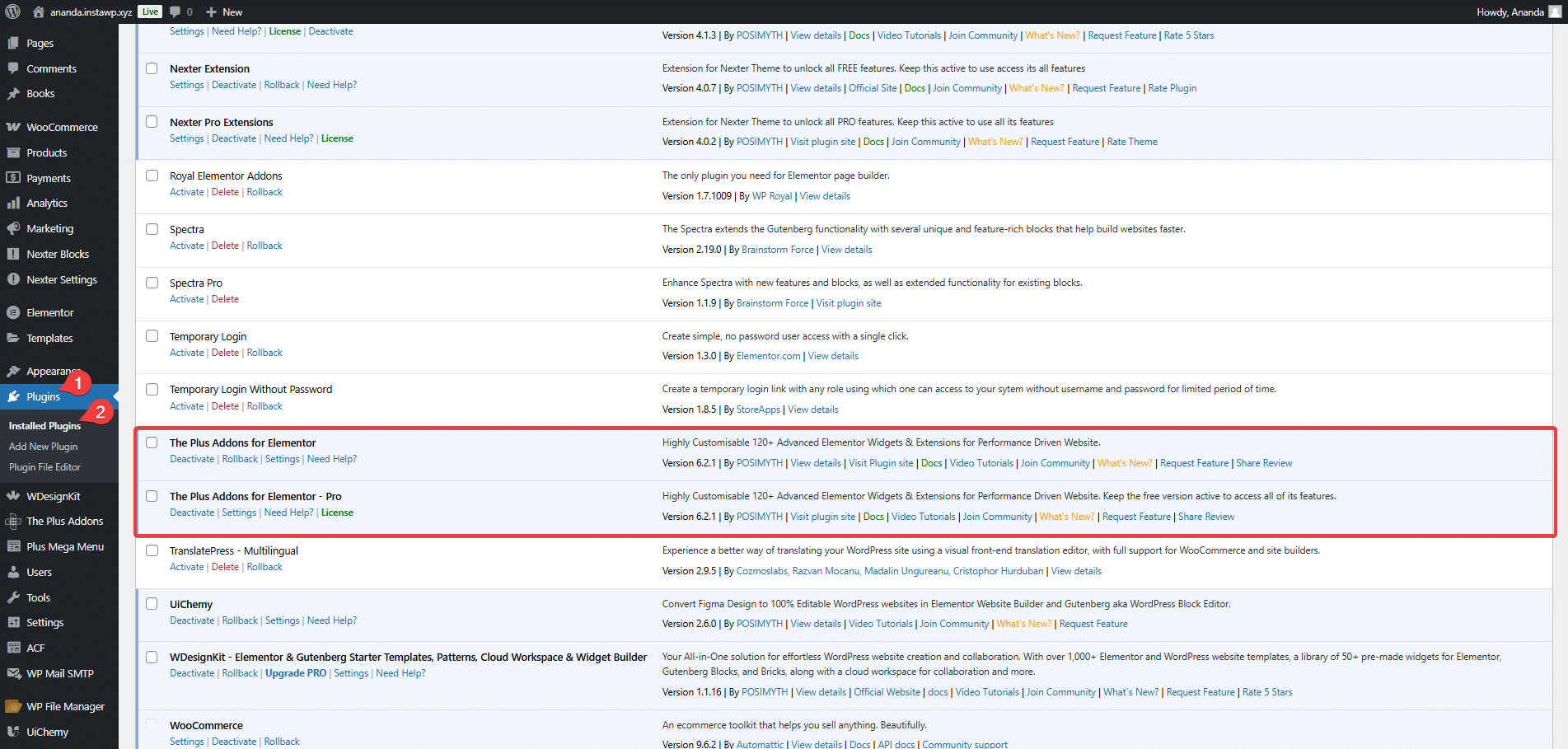
Task: Click the UiChemy sidebar icon
Action: click(x=13, y=732)
